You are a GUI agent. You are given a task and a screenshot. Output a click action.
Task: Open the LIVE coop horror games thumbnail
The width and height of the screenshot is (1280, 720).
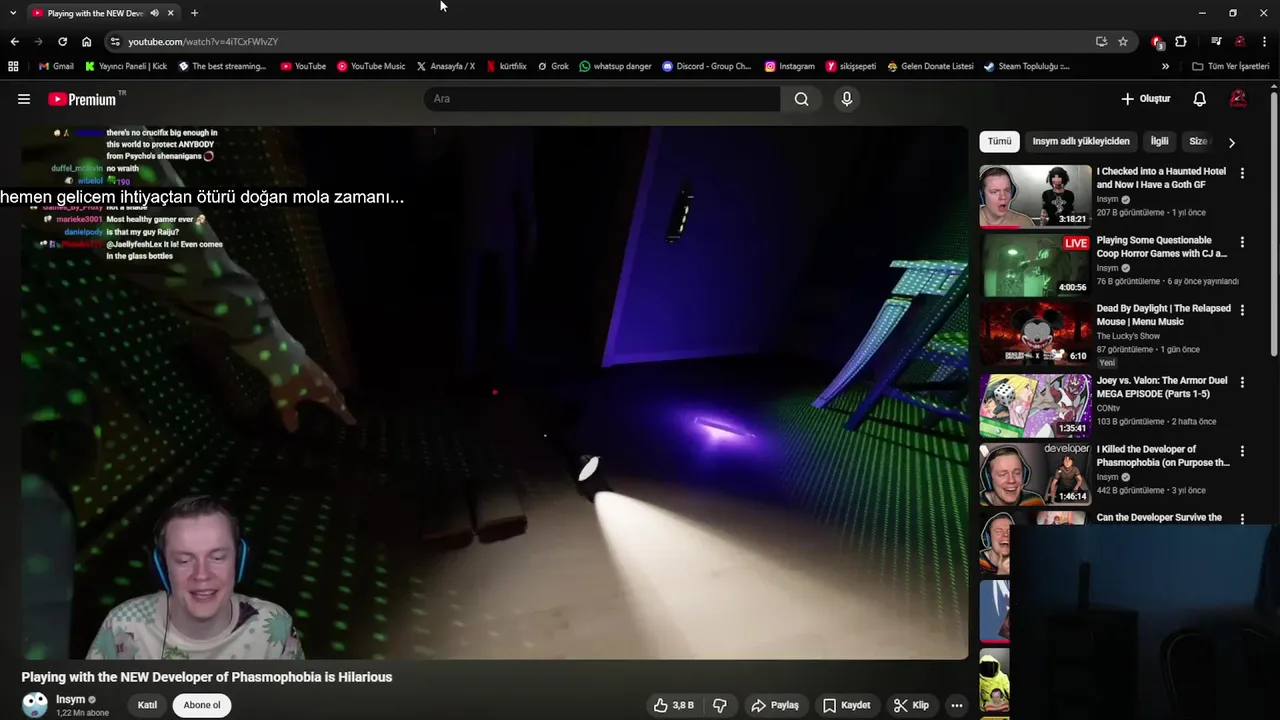(x=1035, y=265)
